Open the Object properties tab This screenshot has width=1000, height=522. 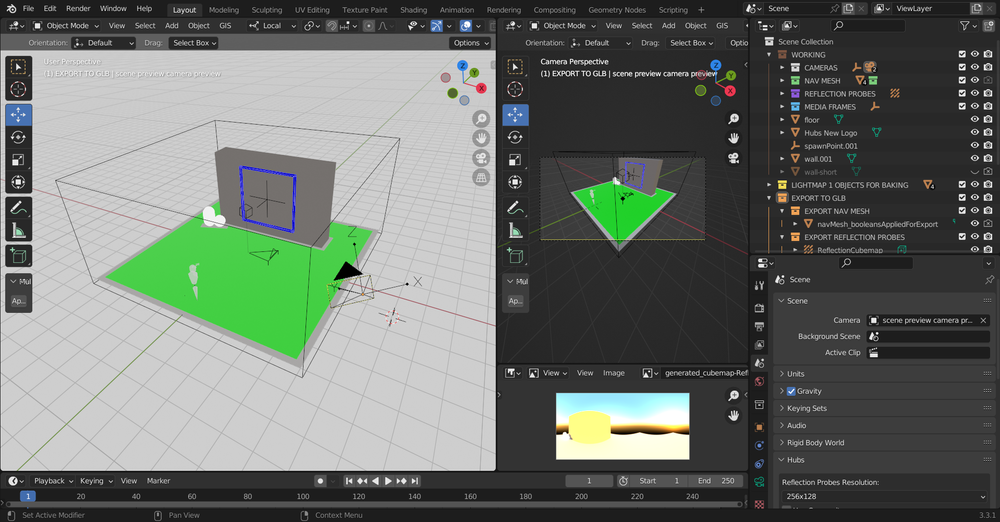click(759, 427)
